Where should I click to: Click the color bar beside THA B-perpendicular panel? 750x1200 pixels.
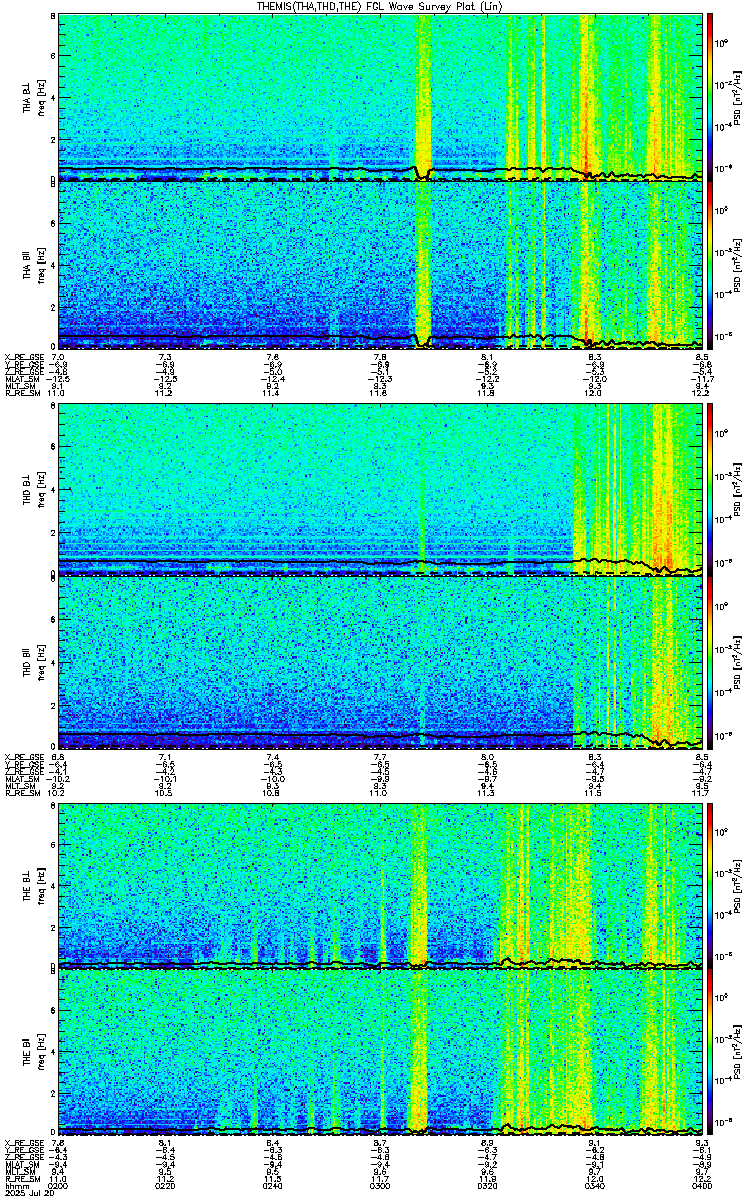pos(710,96)
